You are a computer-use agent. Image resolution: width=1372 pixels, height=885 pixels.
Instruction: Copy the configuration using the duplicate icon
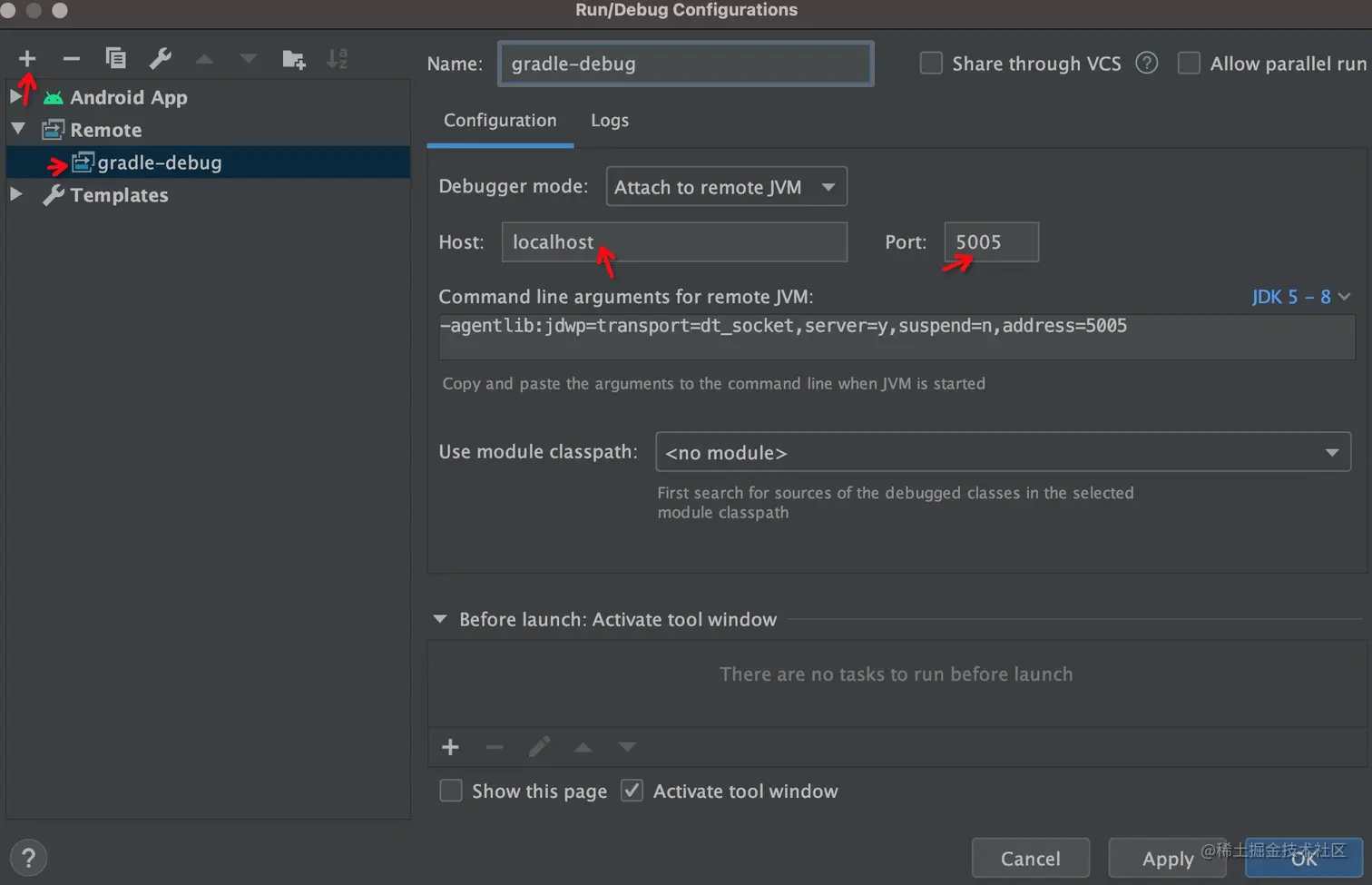click(115, 59)
